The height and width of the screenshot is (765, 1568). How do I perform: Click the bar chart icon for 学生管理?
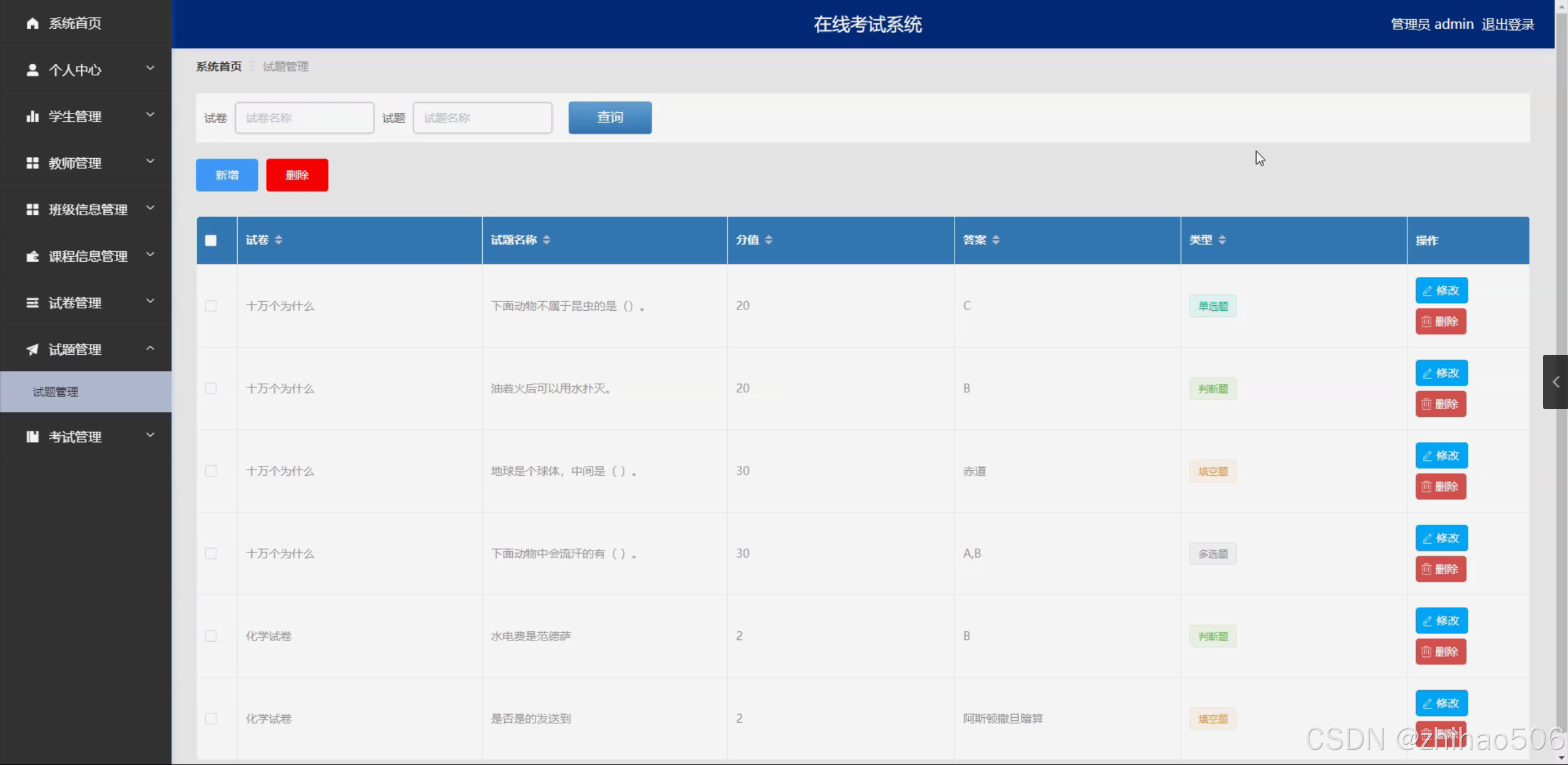(x=32, y=116)
